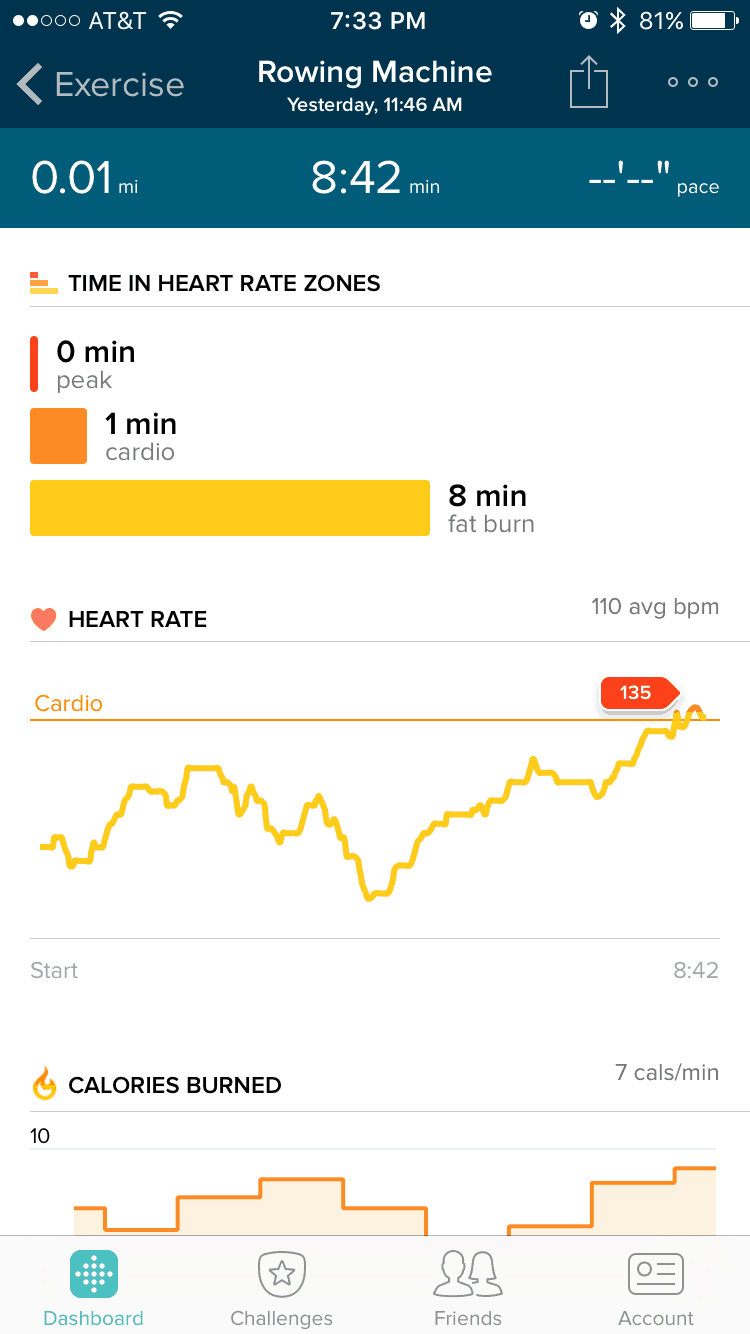Tap the heart rate zones bar icon
This screenshot has width=750, height=1334.
click(43, 283)
